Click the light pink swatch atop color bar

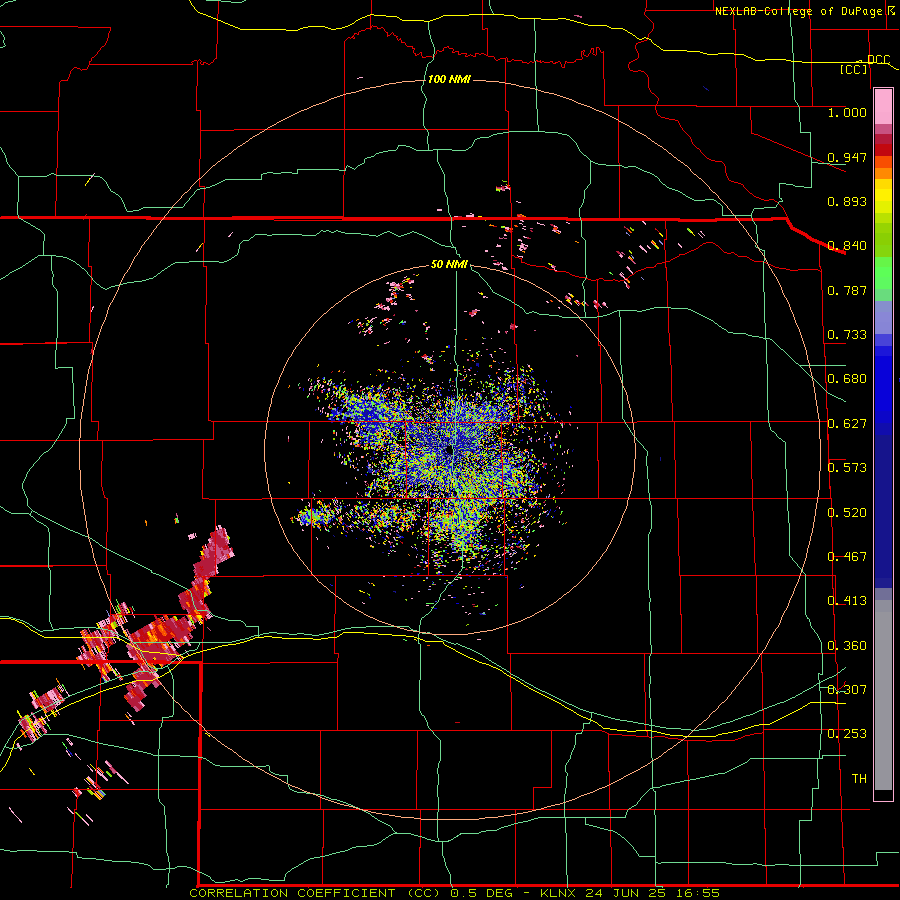883,107
